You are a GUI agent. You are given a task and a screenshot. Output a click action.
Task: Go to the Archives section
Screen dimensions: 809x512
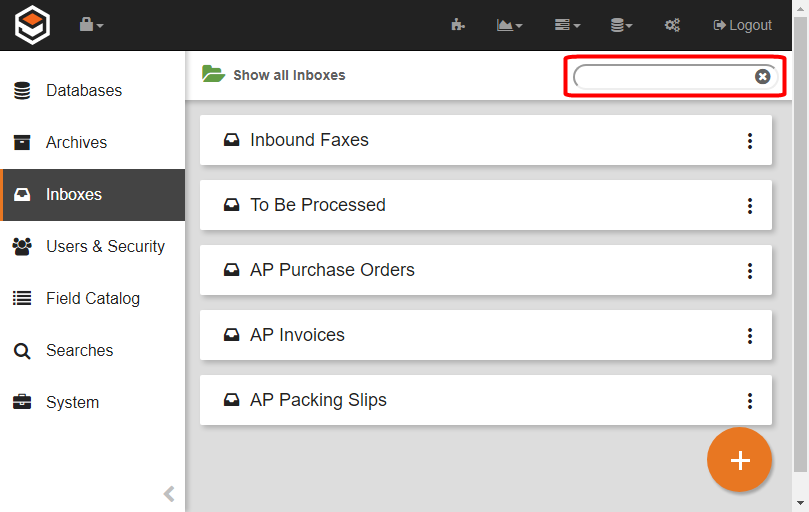coord(76,143)
